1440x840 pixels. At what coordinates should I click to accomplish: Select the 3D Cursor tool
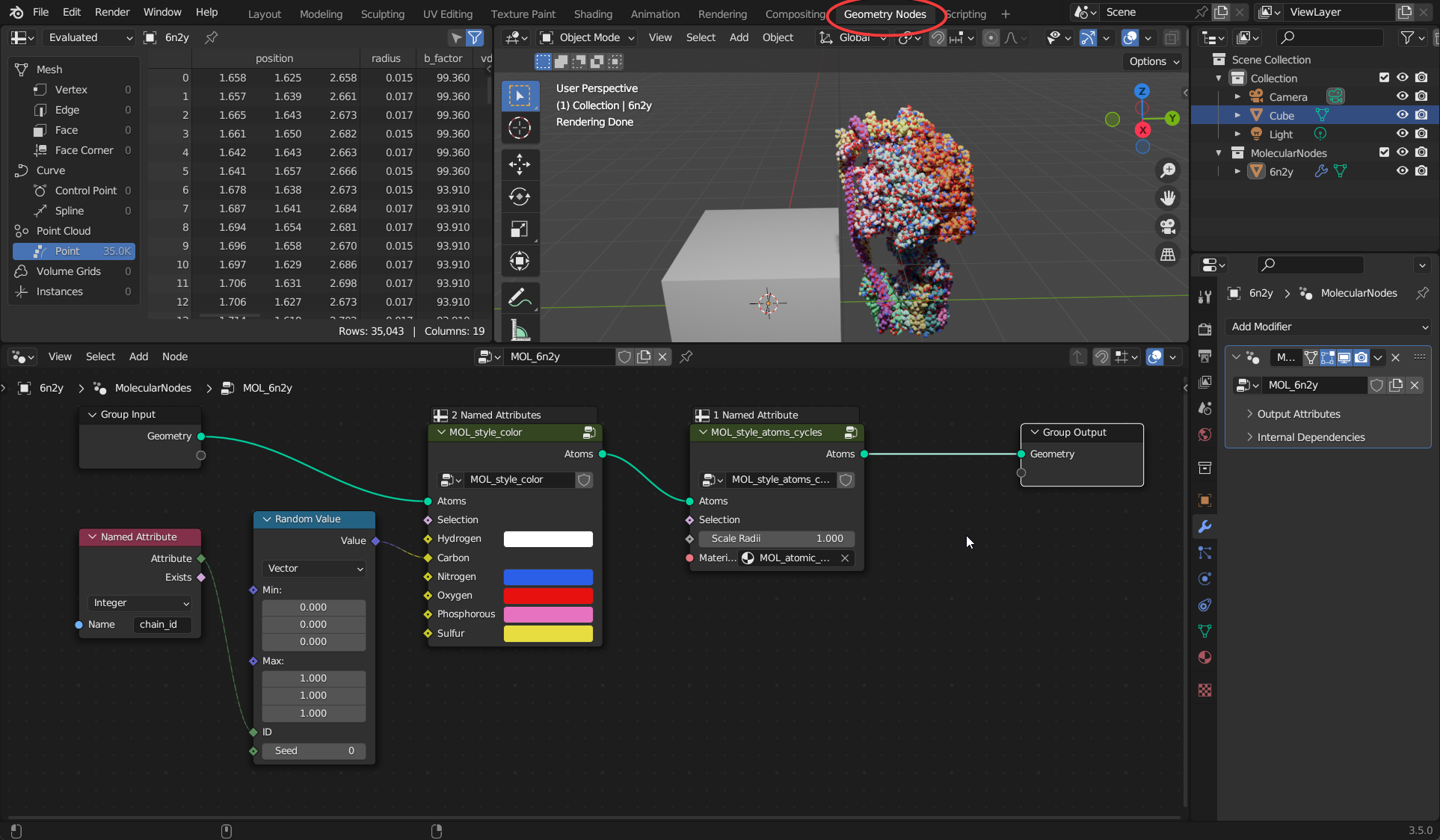pos(520,128)
